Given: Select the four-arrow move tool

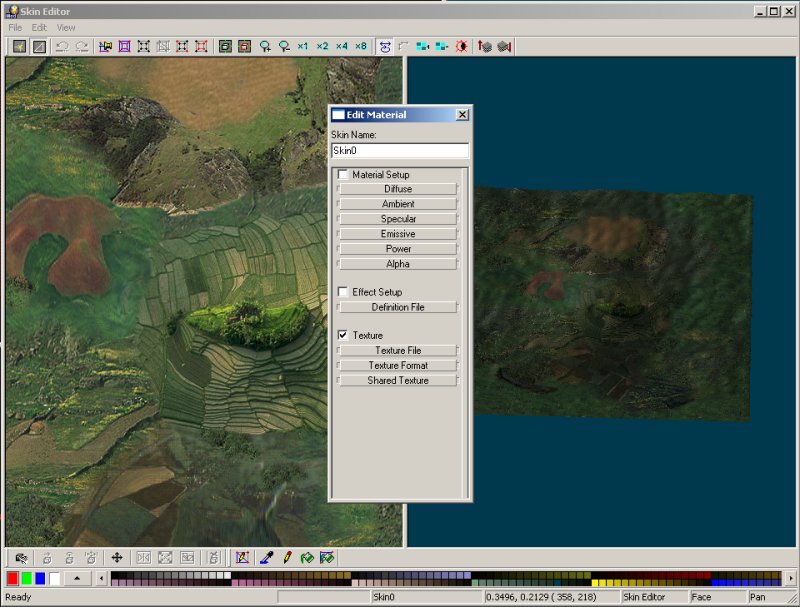Looking at the screenshot, I should click(x=116, y=557).
